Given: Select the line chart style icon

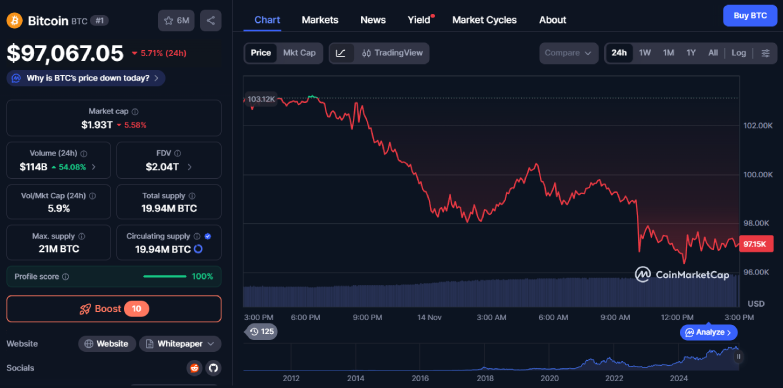Looking at the screenshot, I should [x=341, y=53].
